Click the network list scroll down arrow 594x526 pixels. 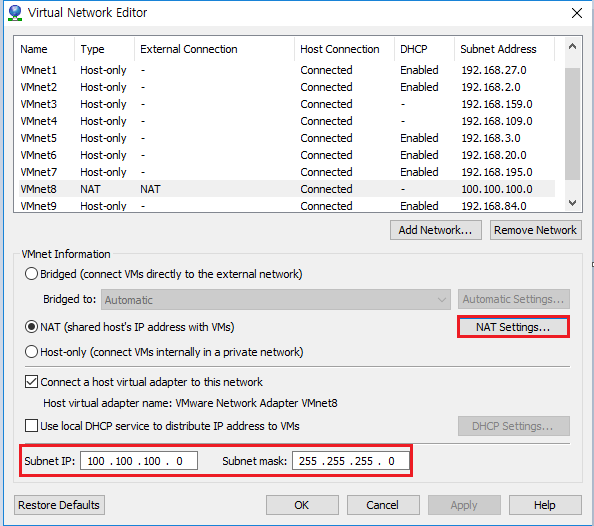pos(572,203)
